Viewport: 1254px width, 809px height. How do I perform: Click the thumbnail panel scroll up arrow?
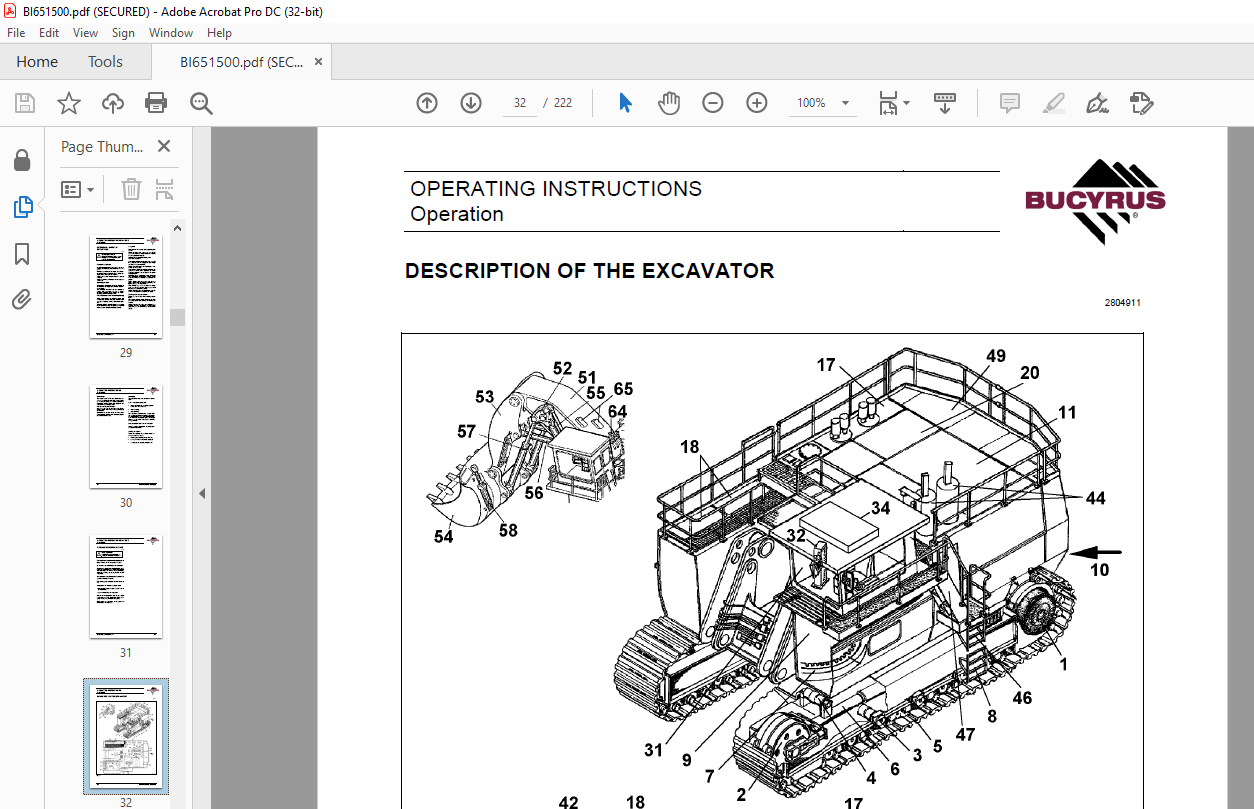point(178,228)
